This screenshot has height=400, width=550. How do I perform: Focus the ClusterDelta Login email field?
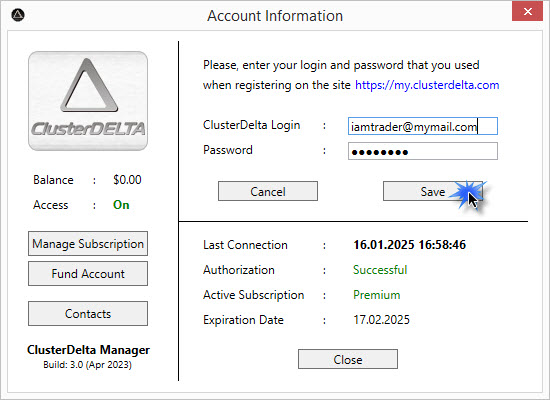point(423,126)
